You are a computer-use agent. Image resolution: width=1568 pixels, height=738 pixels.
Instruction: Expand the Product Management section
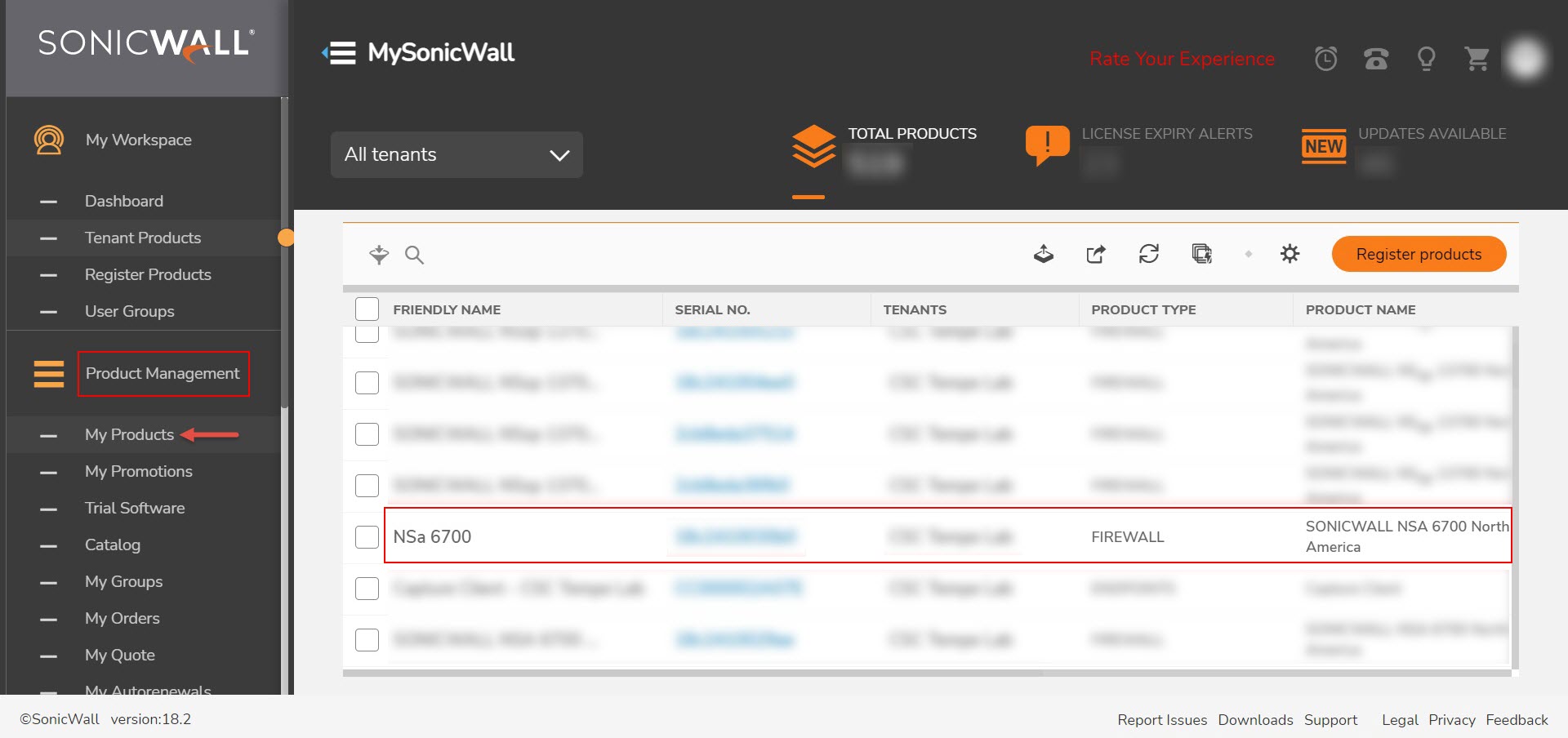[x=163, y=373]
